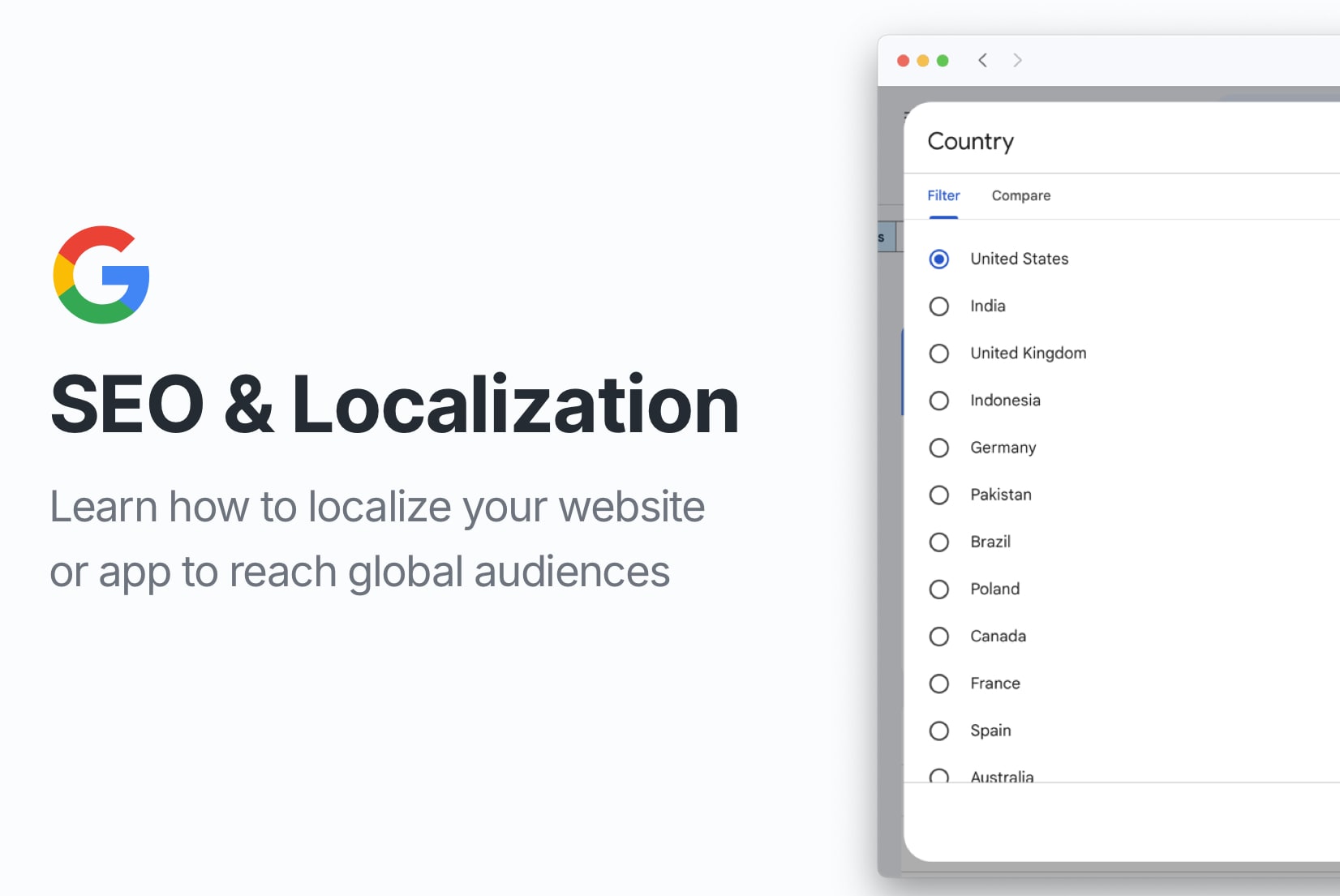Select Brazil radio button

tap(938, 542)
